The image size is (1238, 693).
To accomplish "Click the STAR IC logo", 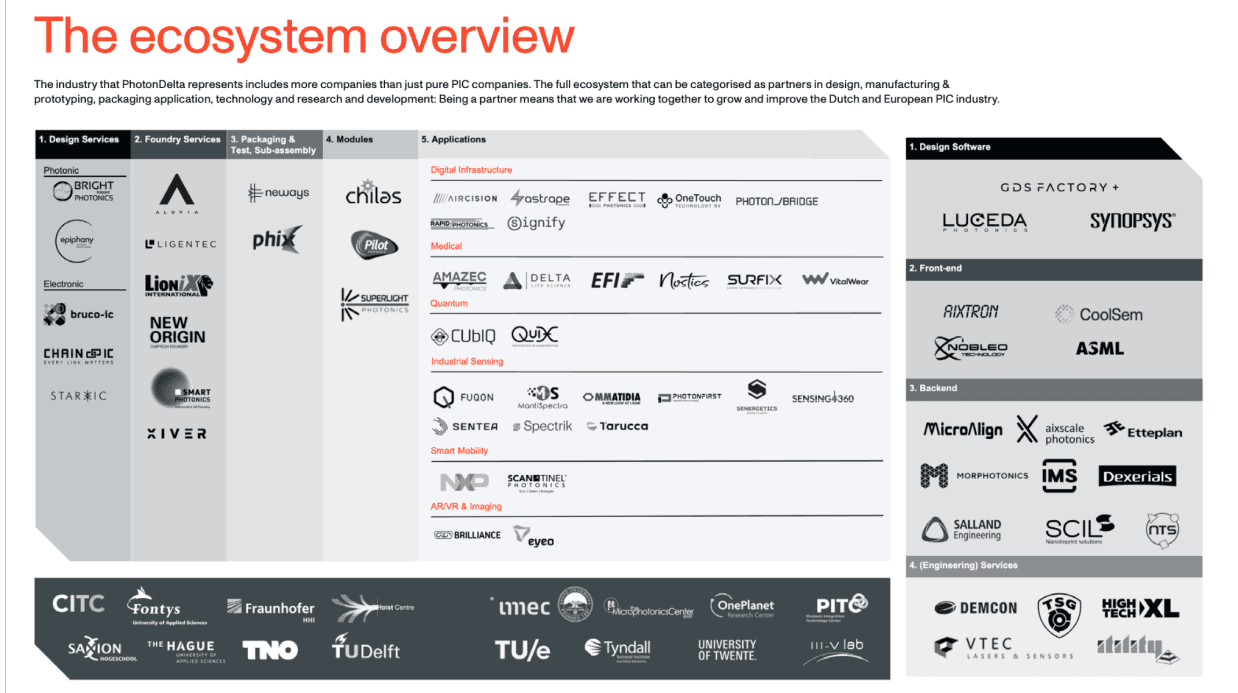I will point(78,396).
